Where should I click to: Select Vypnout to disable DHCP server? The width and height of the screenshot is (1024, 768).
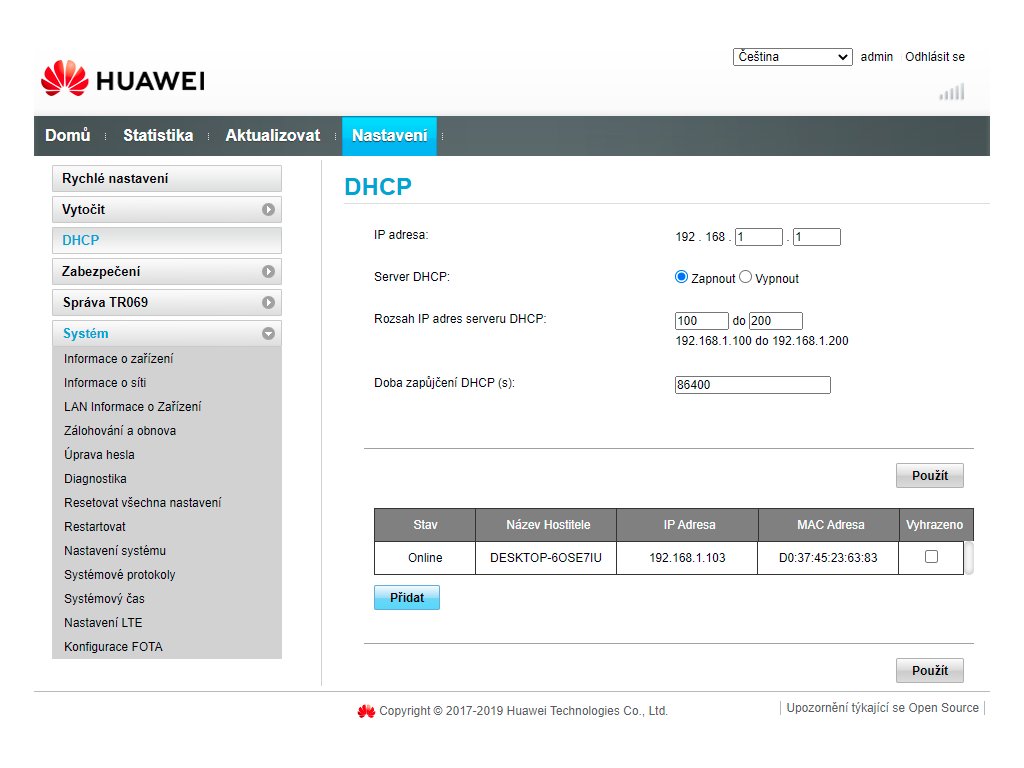[x=746, y=277]
